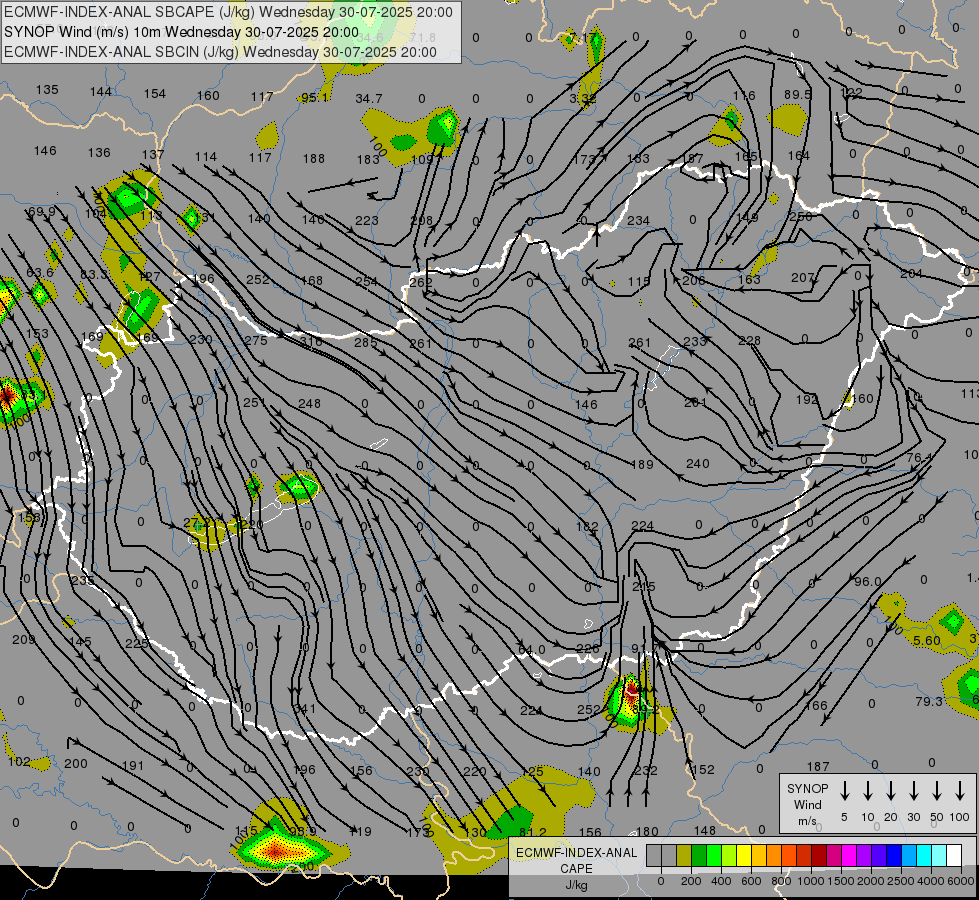Click the SBCIN title line in header

pos(220,52)
